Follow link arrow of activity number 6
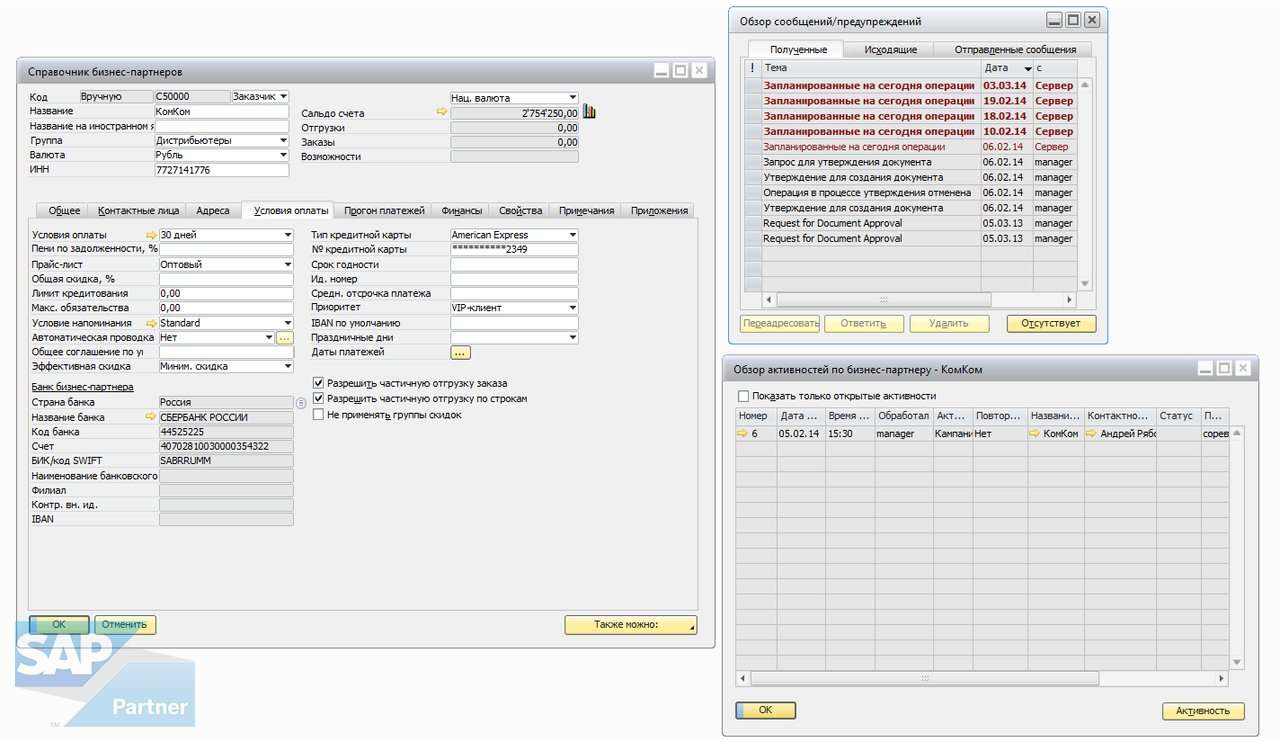 [x=742, y=434]
